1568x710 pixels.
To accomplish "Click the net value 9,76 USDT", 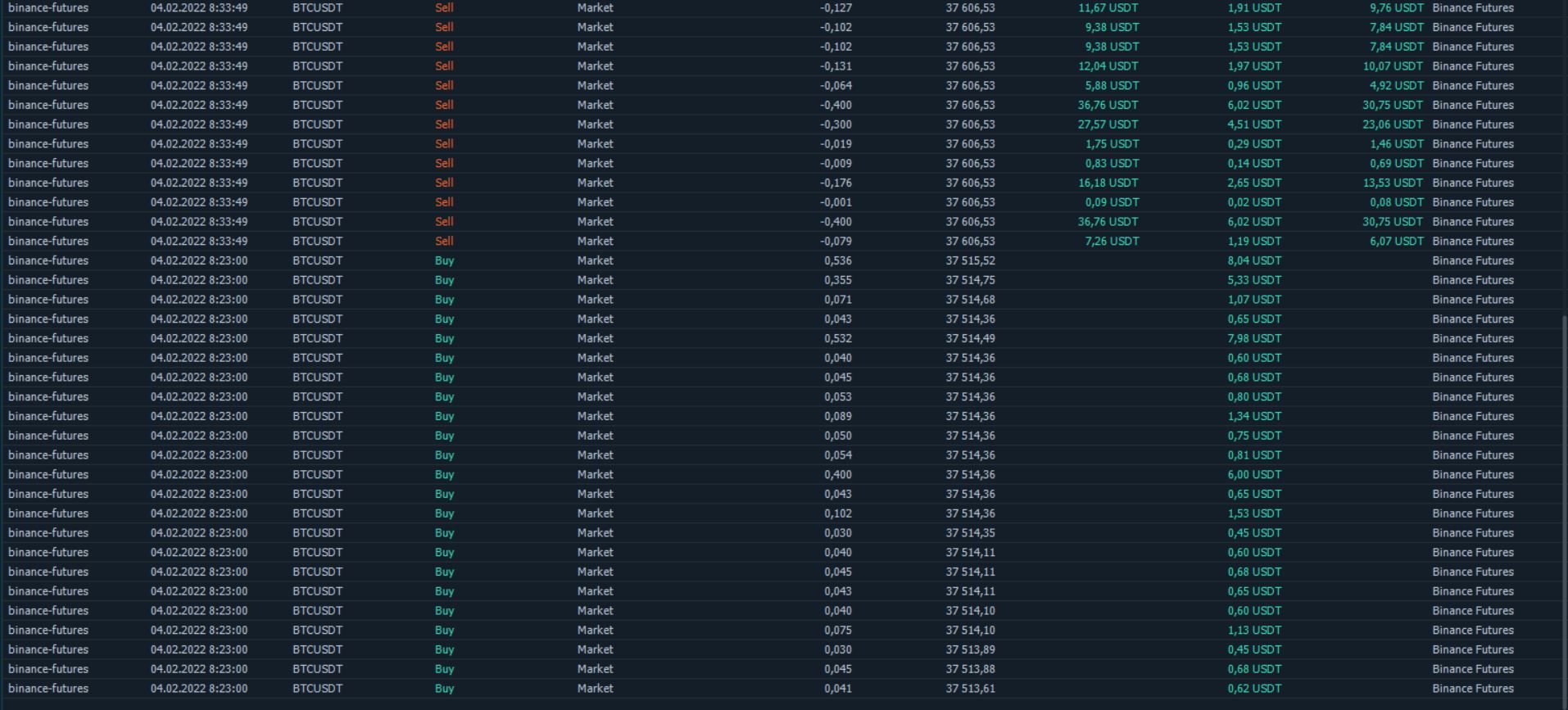I will coord(1397,7).
